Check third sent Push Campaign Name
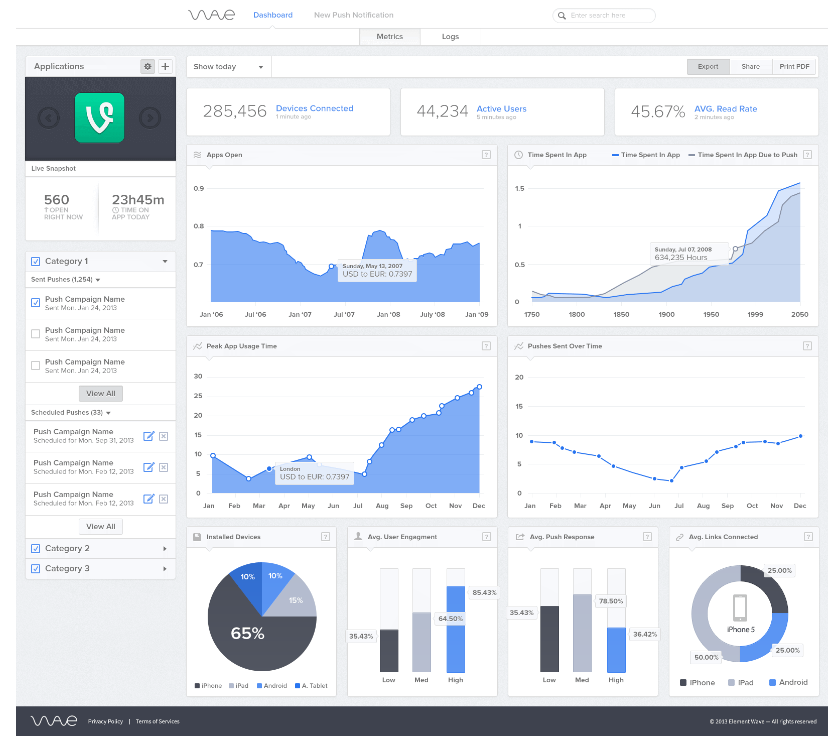 point(36,366)
